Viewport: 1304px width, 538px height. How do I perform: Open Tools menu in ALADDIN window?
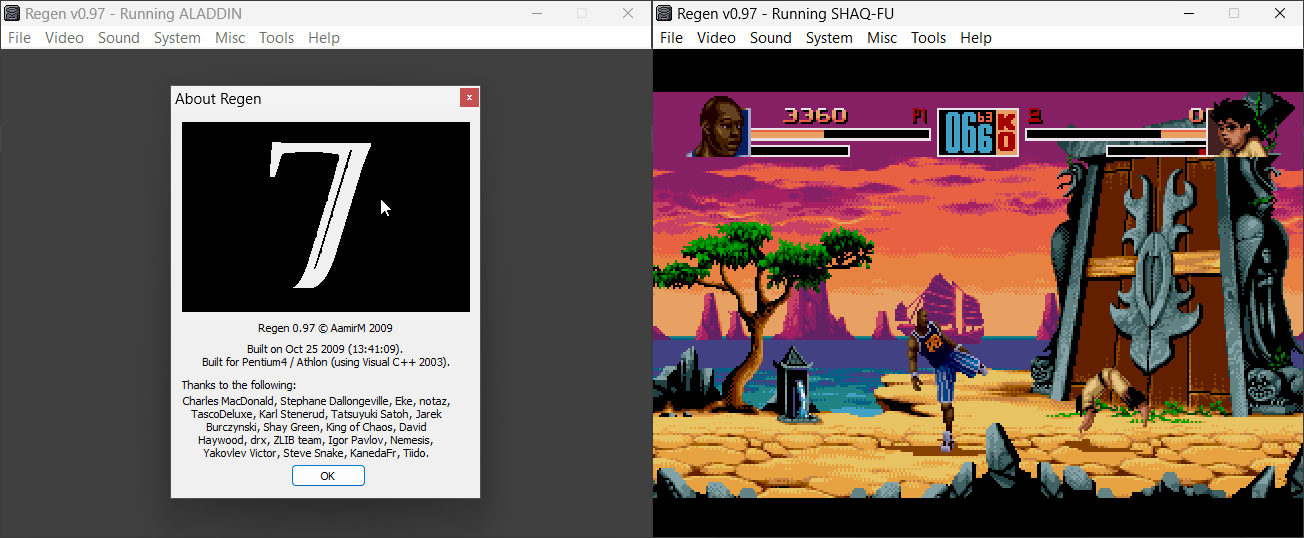[x=276, y=38]
